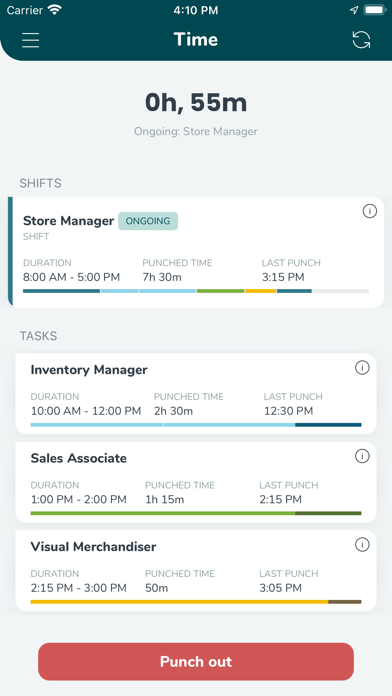This screenshot has width=392, height=696.
Task: Click the Inventory Manager progress bar
Action: (x=196, y=425)
